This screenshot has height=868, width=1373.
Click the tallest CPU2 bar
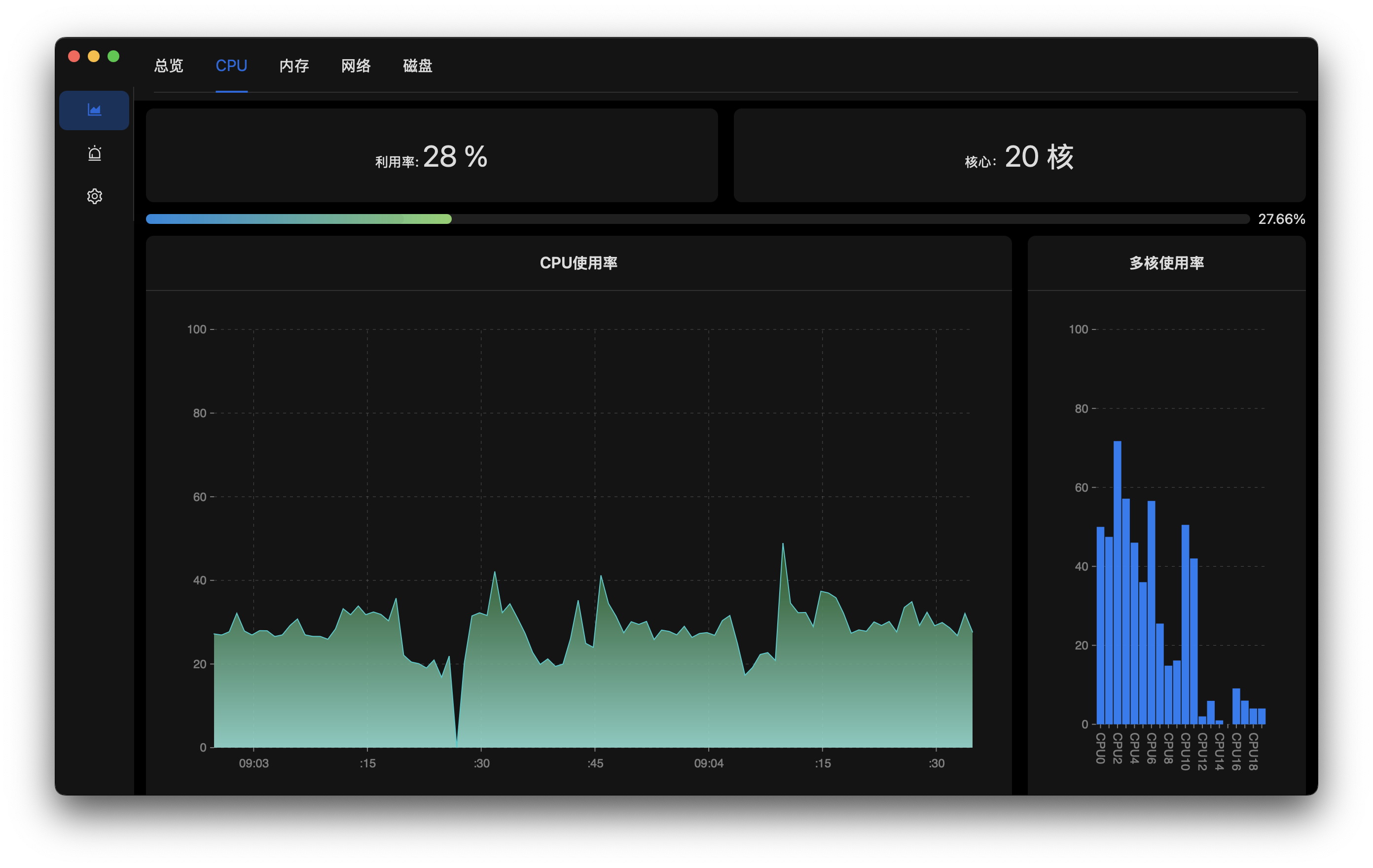1117,582
